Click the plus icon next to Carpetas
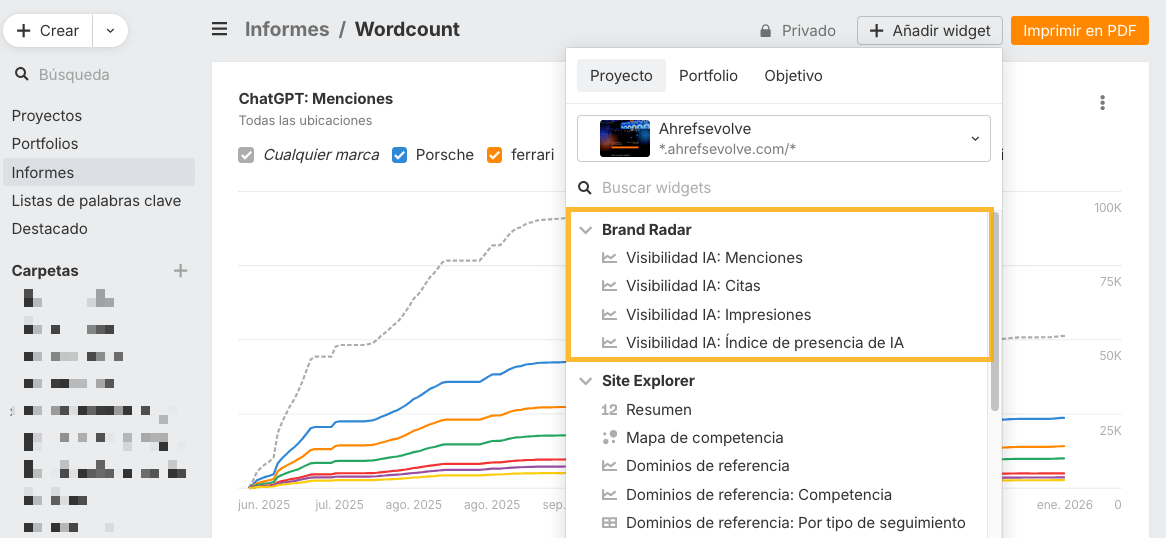1166x538 pixels. pyautogui.click(x=181, y=270)
